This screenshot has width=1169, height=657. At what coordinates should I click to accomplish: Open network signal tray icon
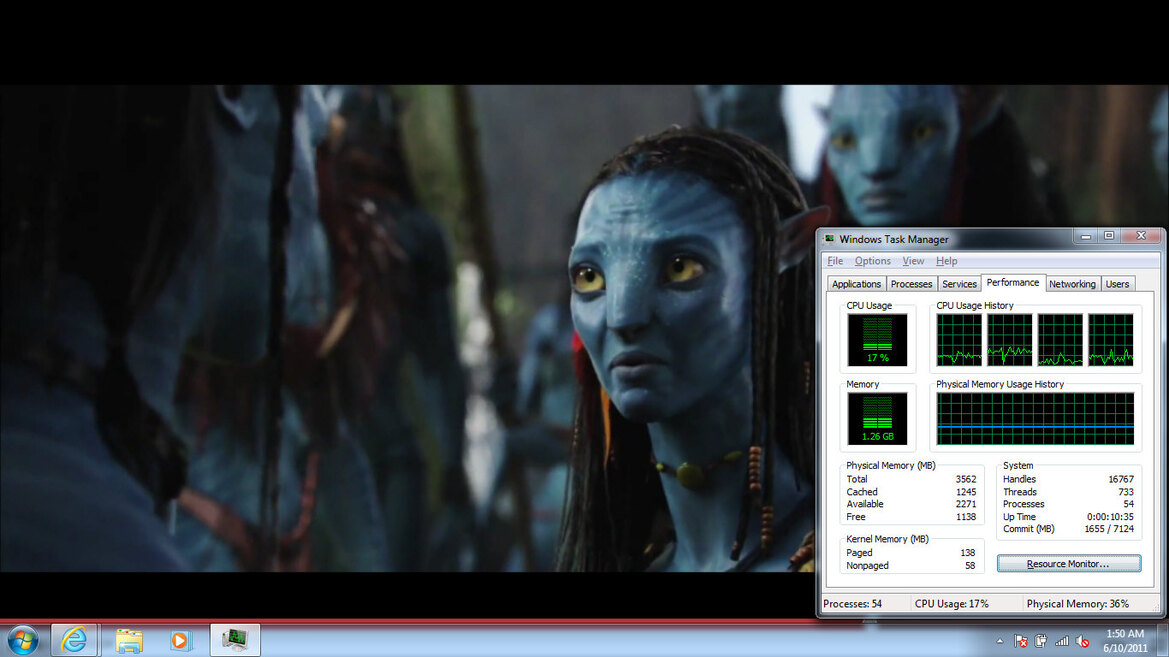click(x=1062, y=641)
